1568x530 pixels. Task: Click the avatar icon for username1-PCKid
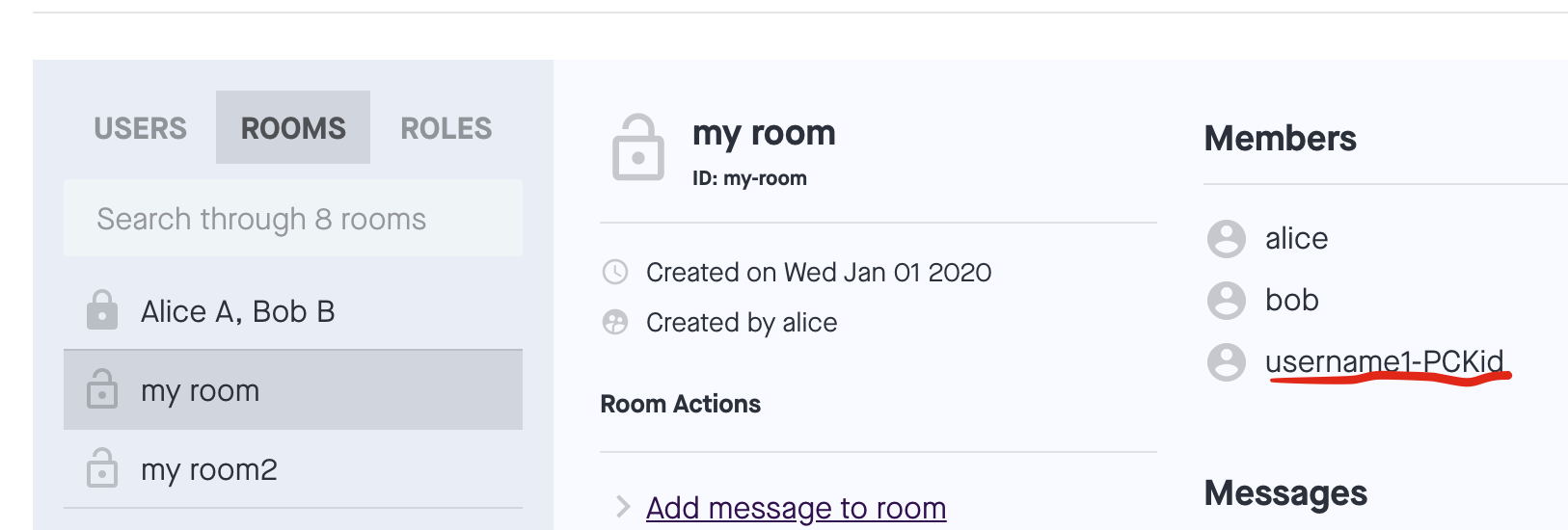pyautogui.click(x=1227, y=362)
